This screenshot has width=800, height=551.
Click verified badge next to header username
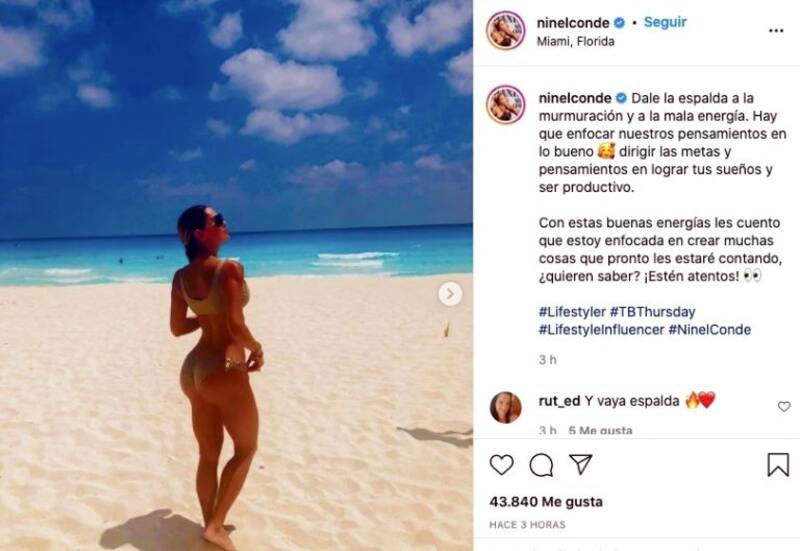pyautogui.click(x=619, y=23)
